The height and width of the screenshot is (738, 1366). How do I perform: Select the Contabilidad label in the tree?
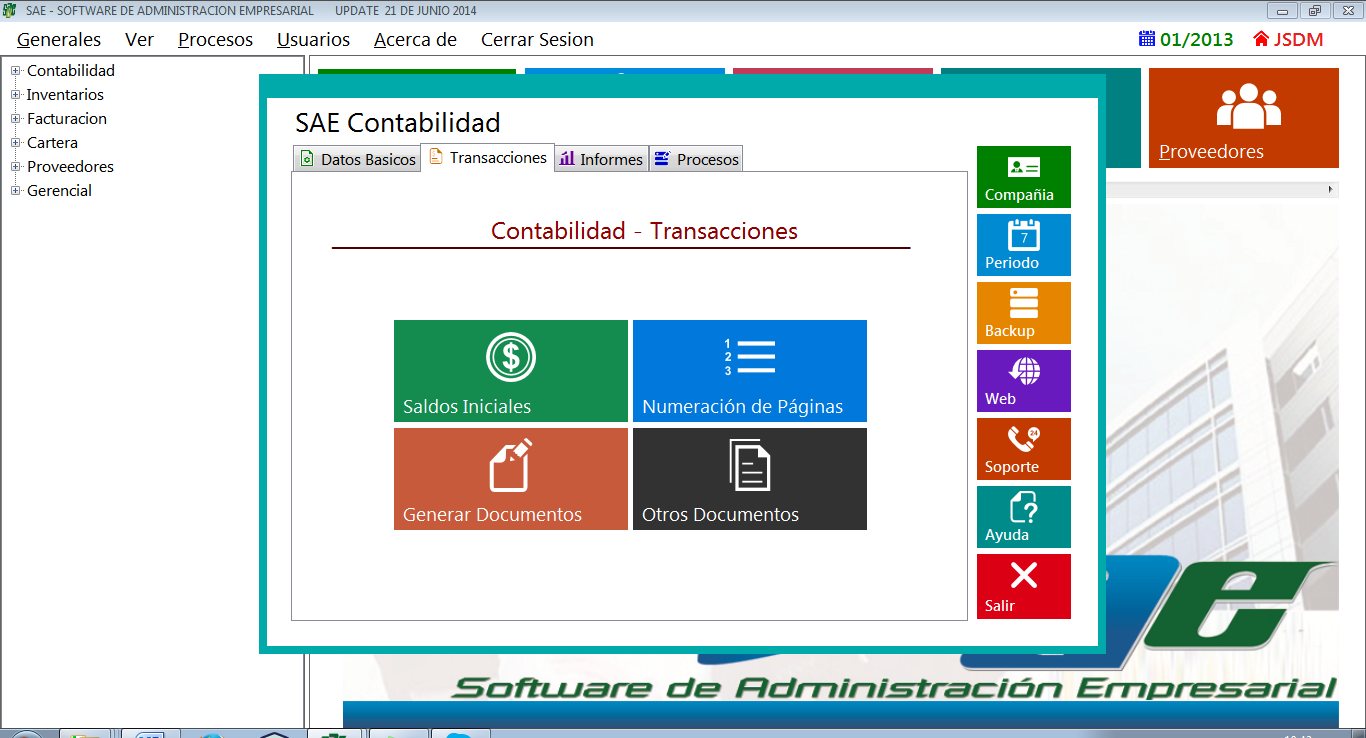tap(71, 71)
